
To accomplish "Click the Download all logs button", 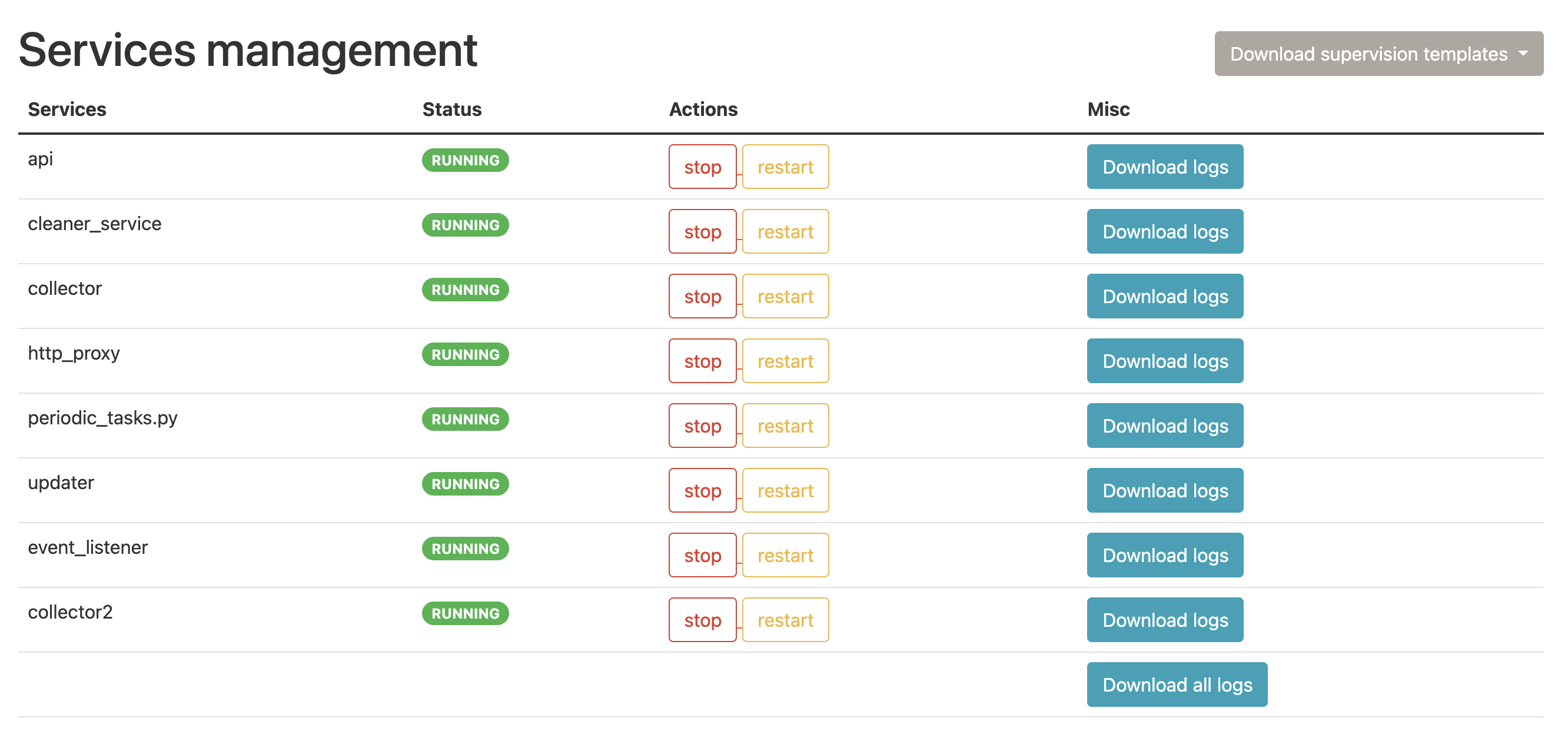I will pos(1177,685).
